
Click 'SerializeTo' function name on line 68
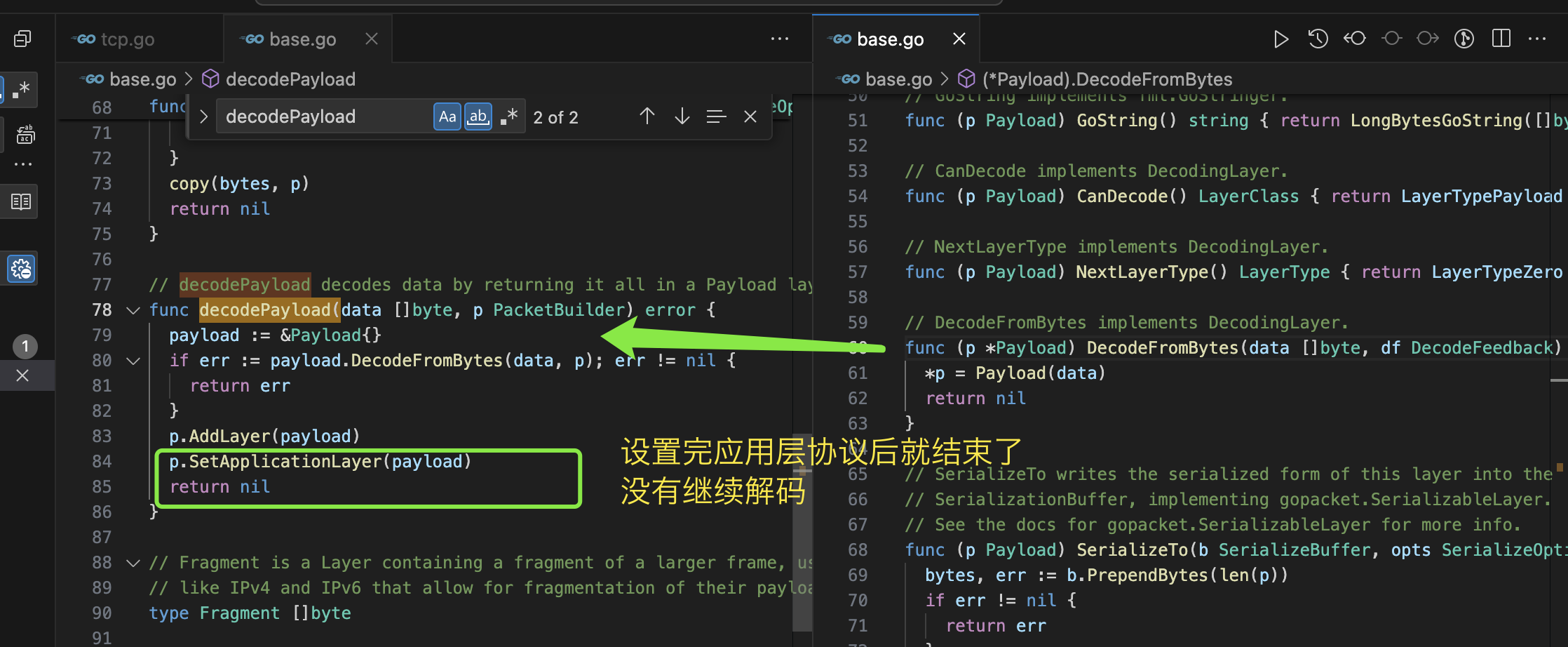tap(1132, 550)
